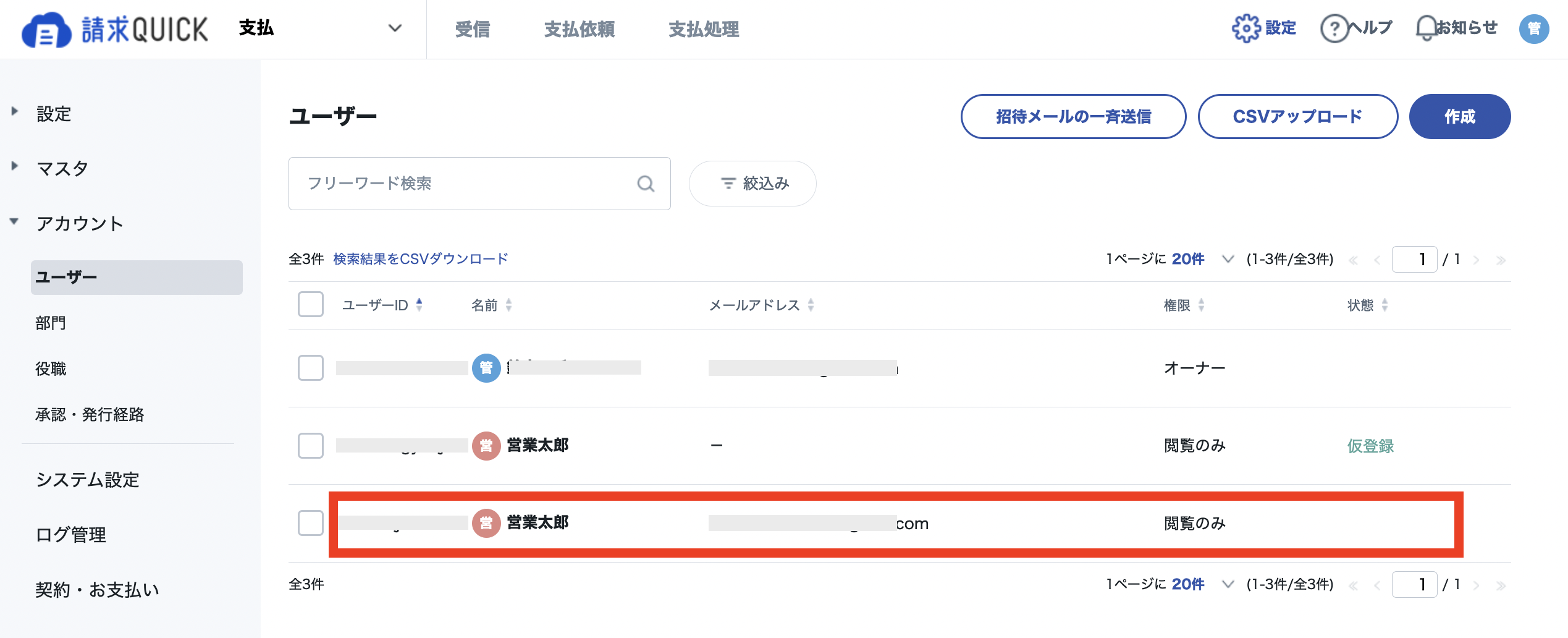Go to last page in top pager

tap(1501, 260)
